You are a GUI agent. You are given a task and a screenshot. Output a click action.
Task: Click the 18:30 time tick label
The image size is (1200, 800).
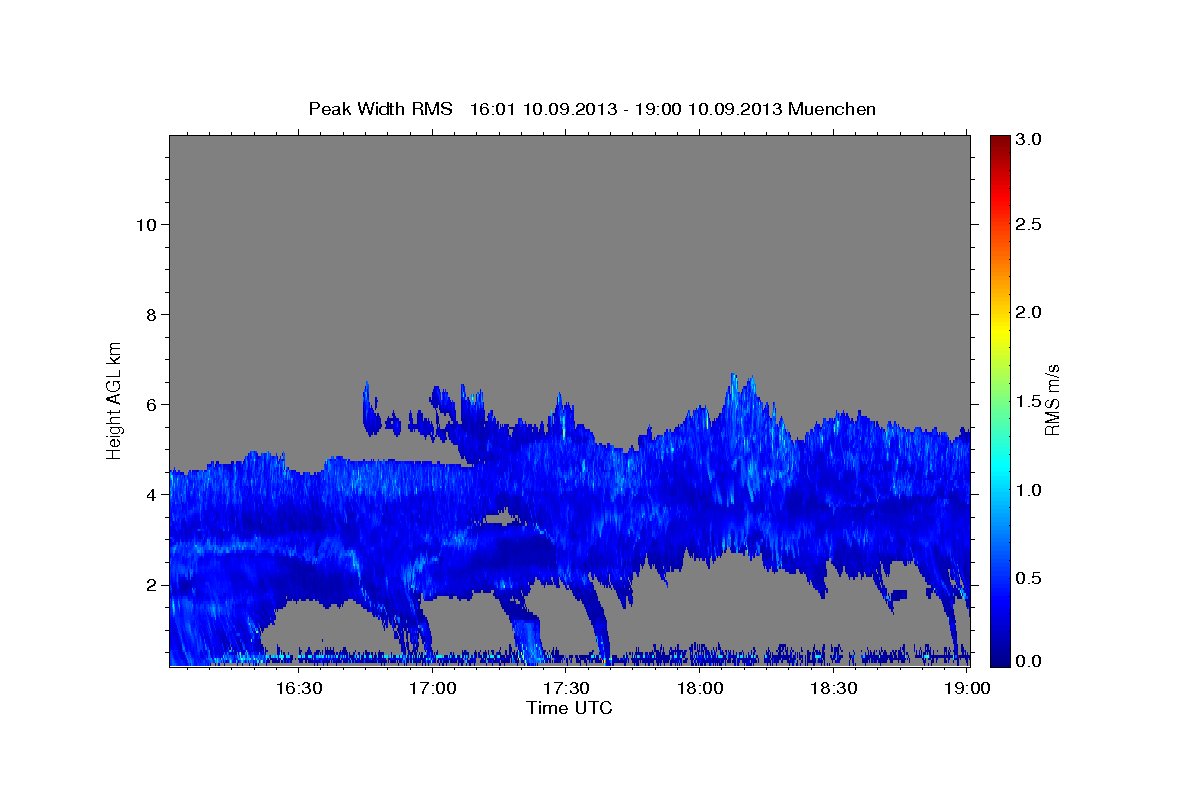(x=833, y=688)
